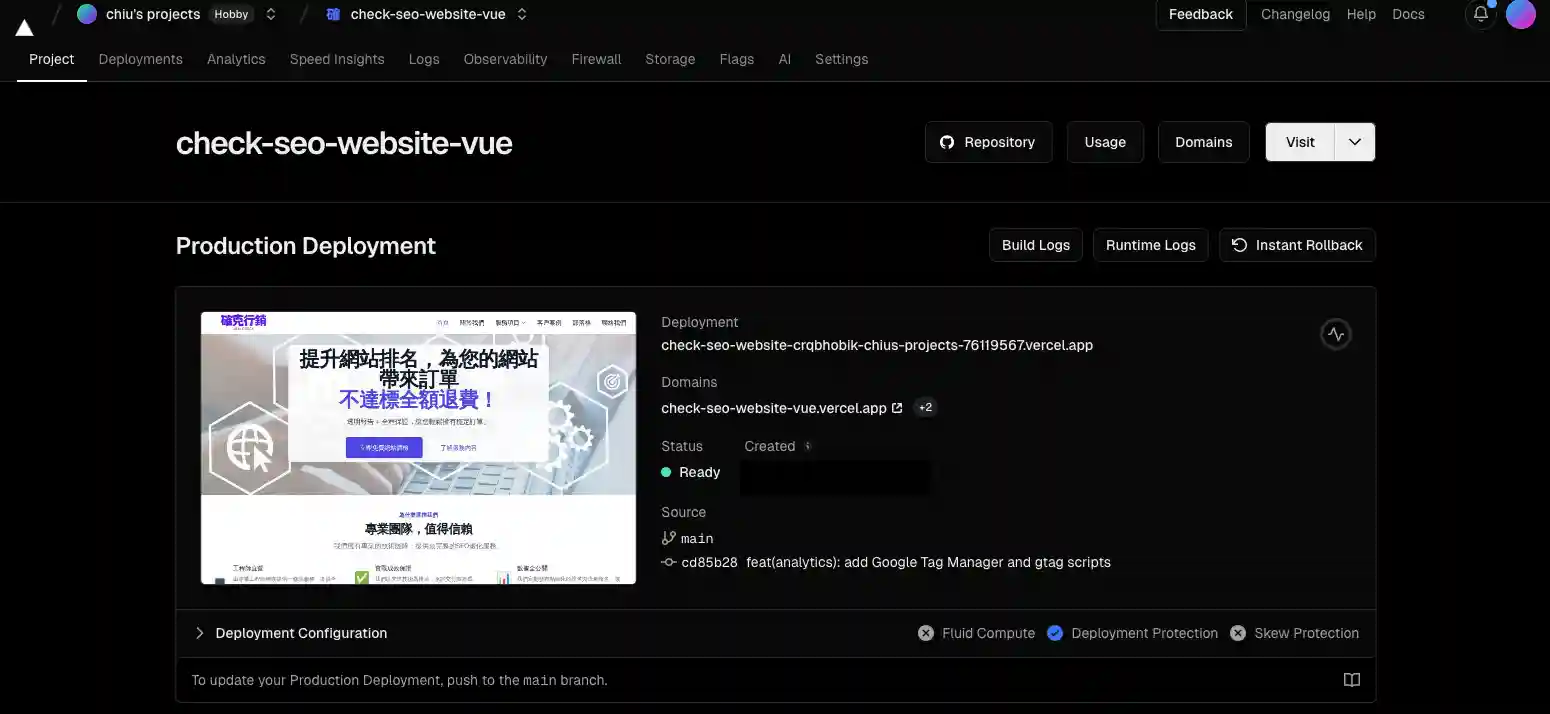Open the user avatar menu
Image resolution: width=1550 pixels, height=714 pixels.
pos(1520,14)
